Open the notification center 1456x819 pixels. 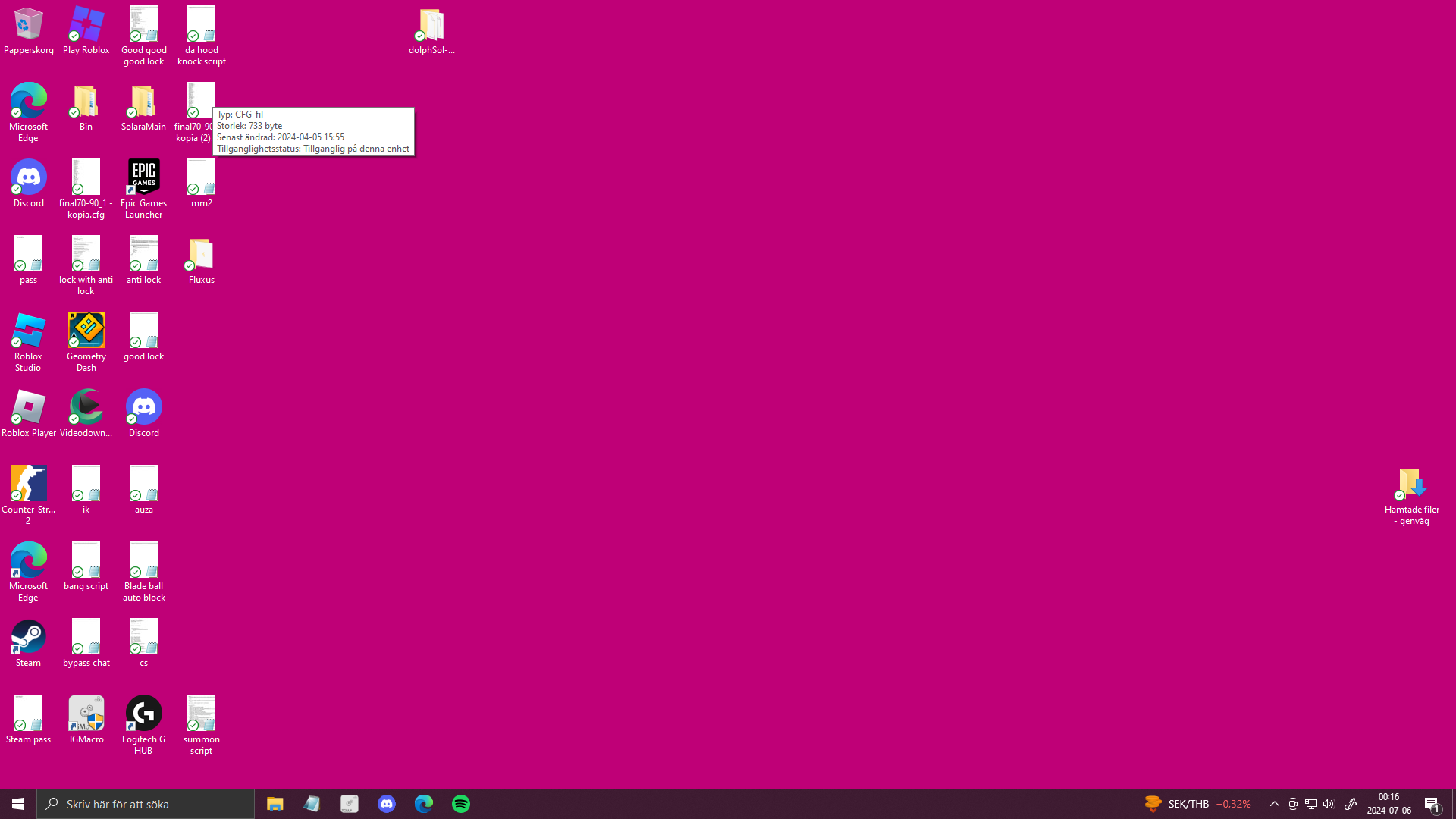[x=1432, y=804]
